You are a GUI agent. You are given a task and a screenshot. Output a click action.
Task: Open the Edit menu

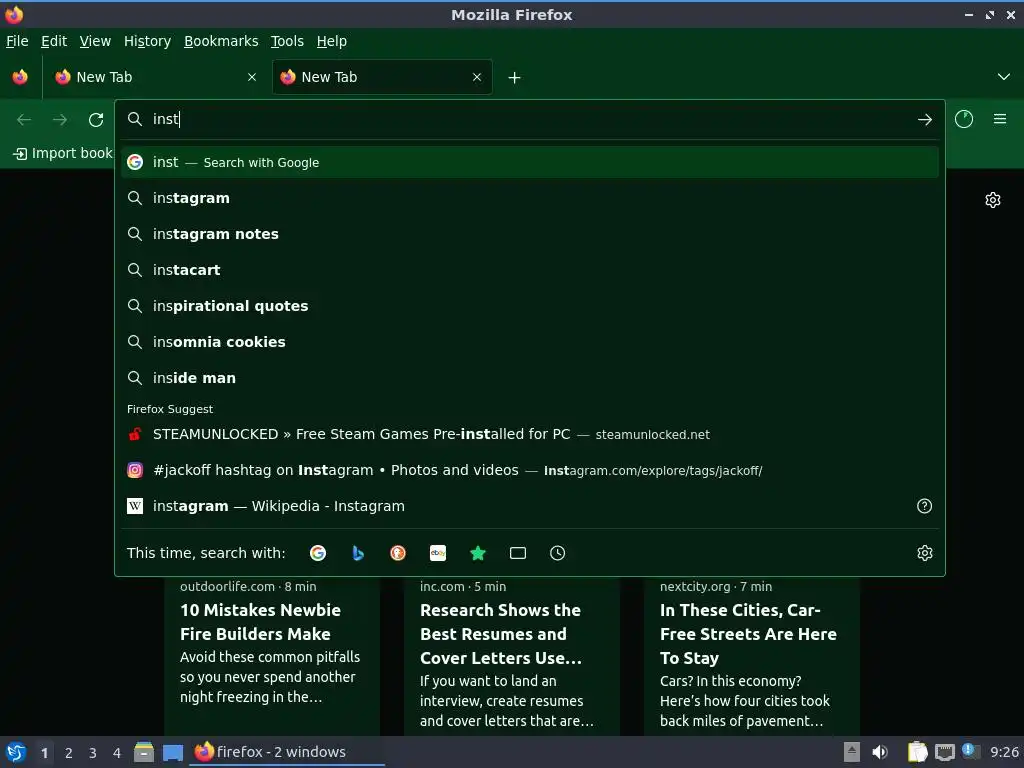(x=54, y=41)
